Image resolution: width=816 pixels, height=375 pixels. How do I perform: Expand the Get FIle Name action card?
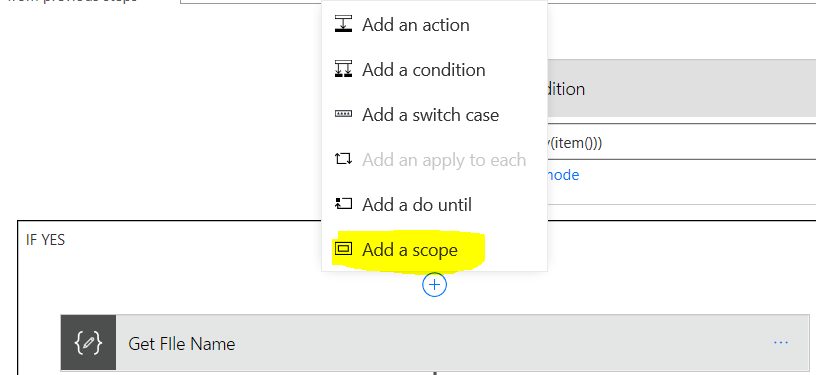[435, 343]
